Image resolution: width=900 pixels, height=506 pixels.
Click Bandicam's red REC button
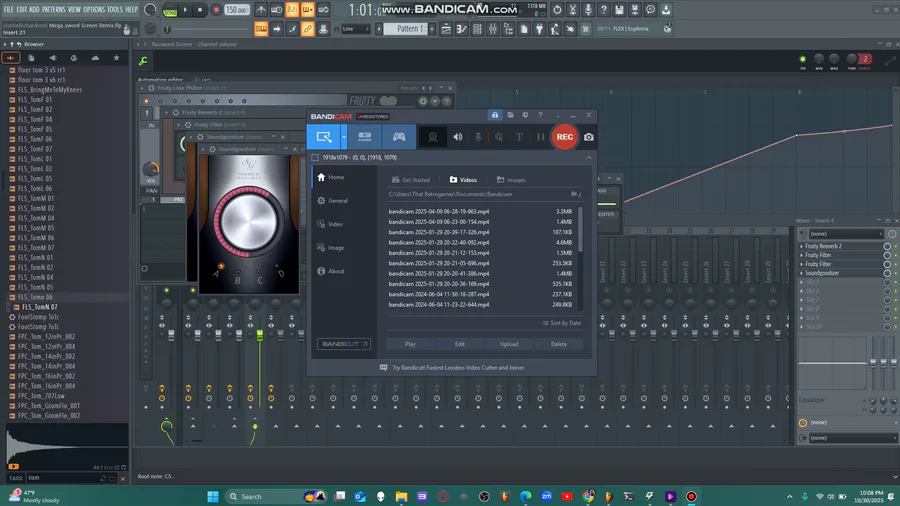coord(564,137)
